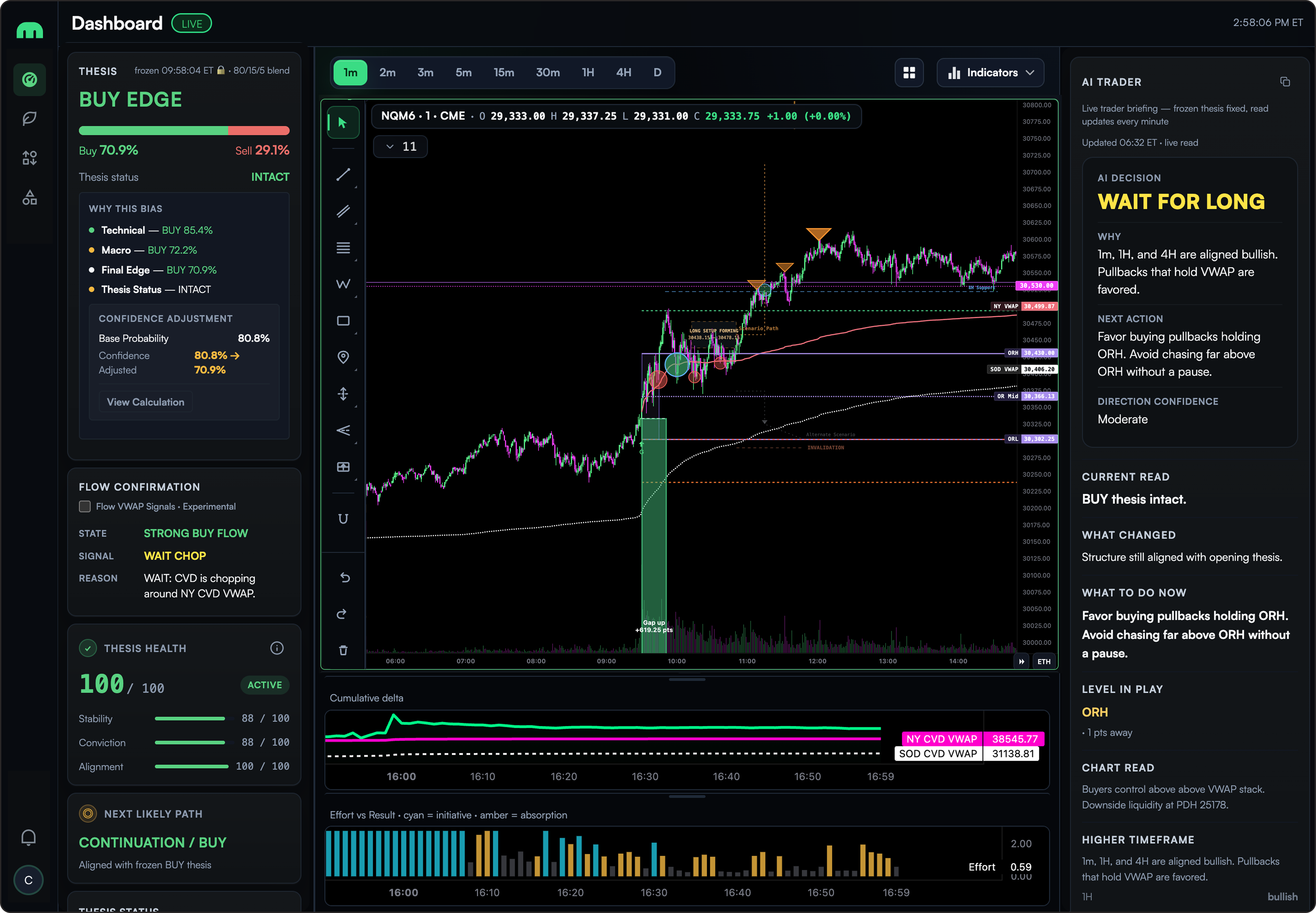Image resolution: width=1316 pixels, height=913 pixels.
Task: Open the Thesis Health info icon
Action: [277, 648]
